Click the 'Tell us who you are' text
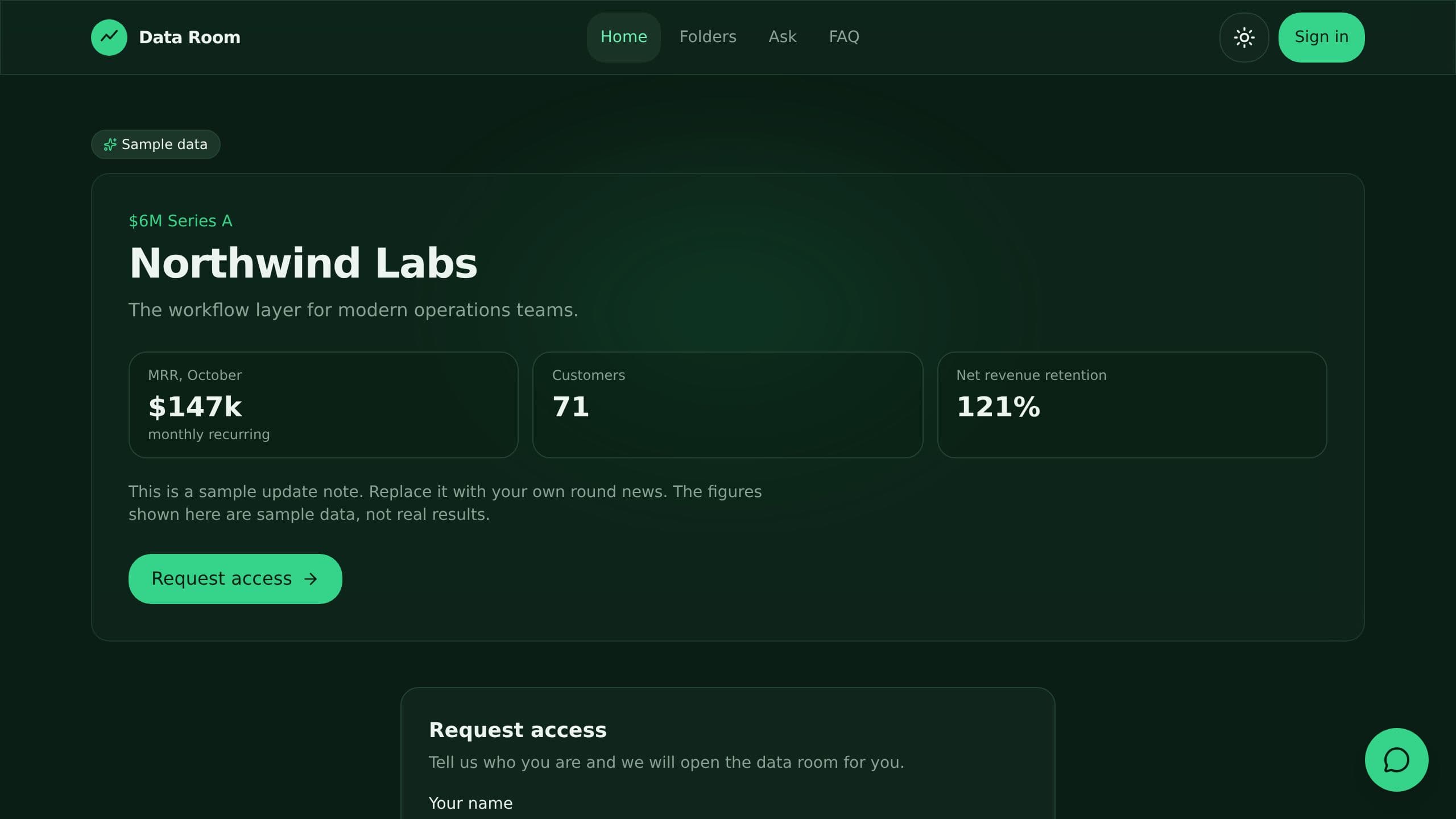Screen dimensions: 1456x819 666,762
